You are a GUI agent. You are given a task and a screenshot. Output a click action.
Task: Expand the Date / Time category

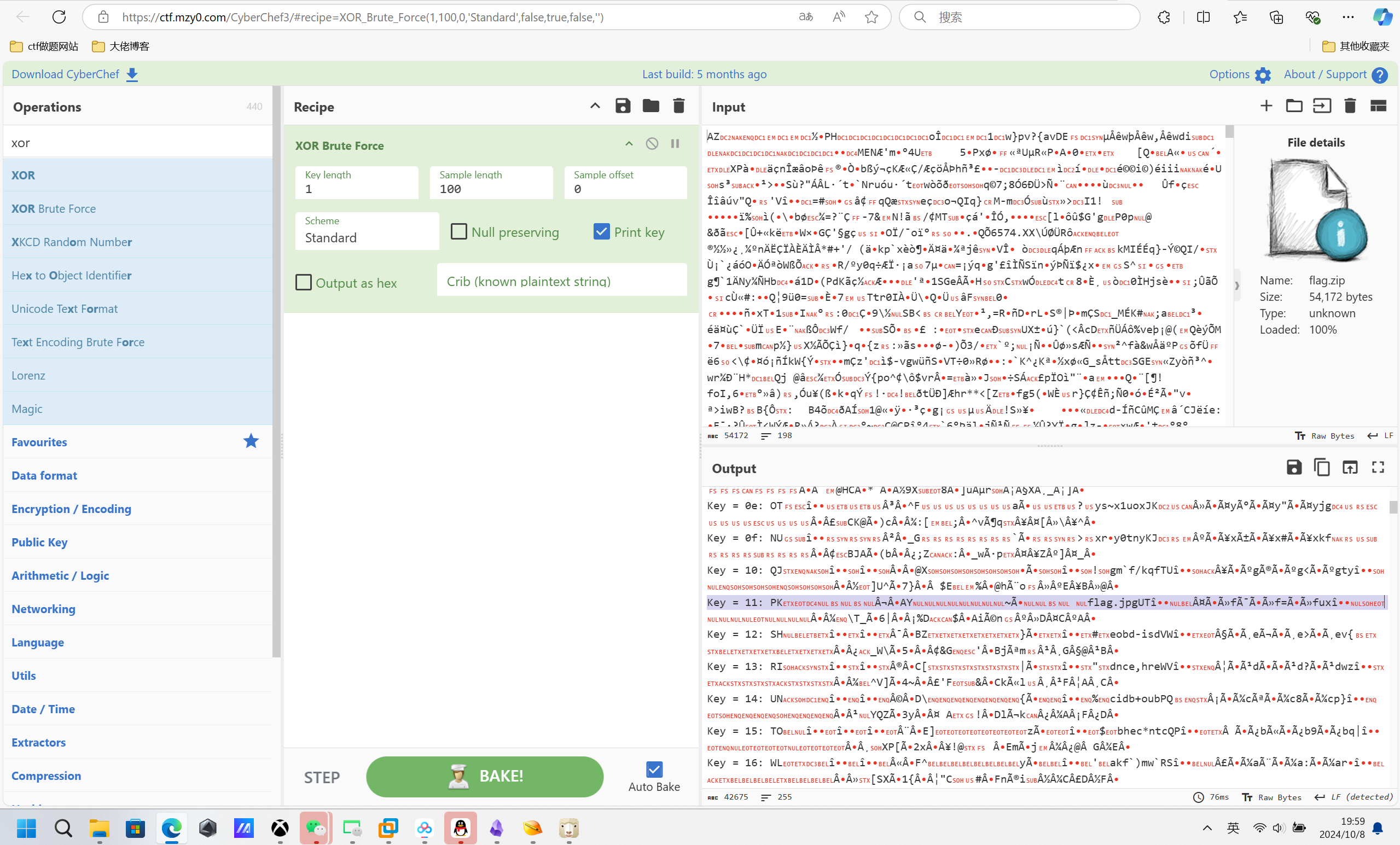(137, 709)
